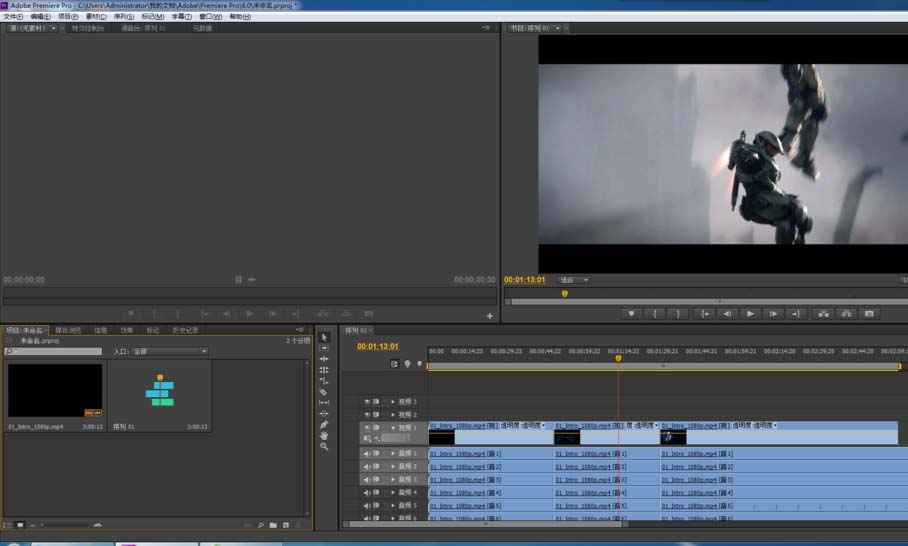
Task: Open button editor plus in Source monitor
Action: tap(490, 316)
